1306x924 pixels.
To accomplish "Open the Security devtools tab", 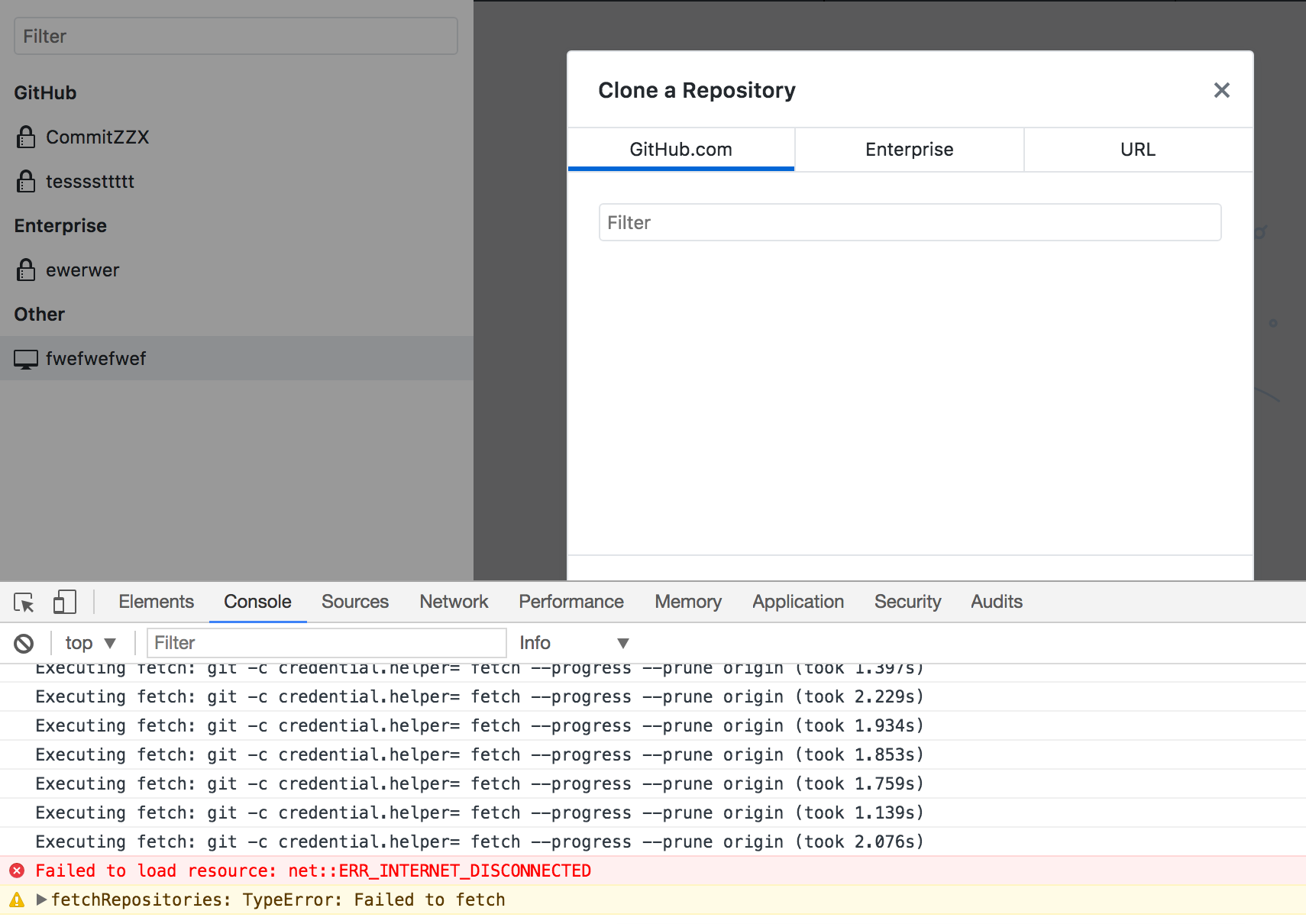I will (907, 602).
